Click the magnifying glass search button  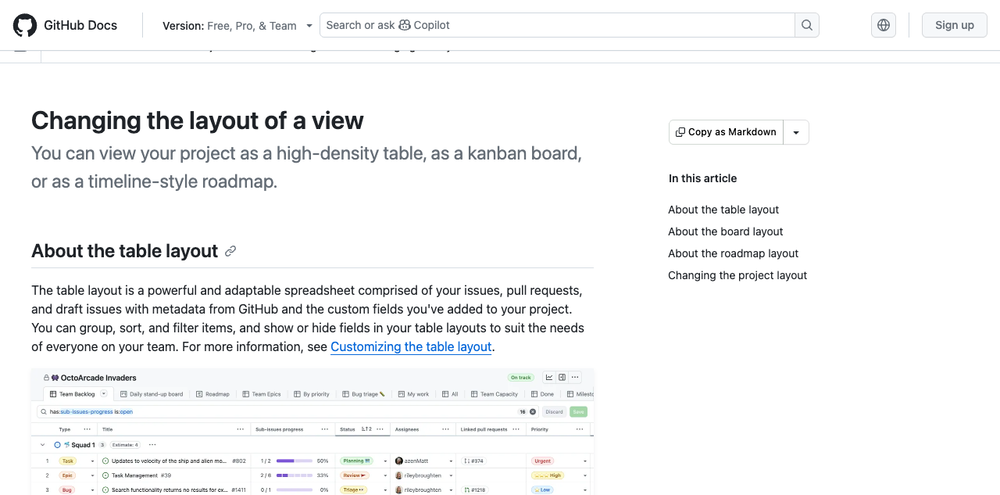[807, 26]
